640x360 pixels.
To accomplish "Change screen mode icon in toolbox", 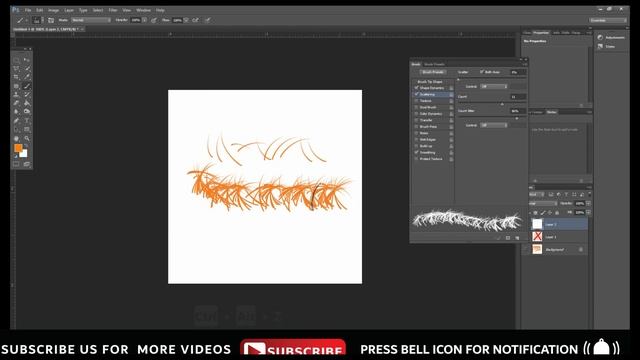I will [x=27, y=164].
